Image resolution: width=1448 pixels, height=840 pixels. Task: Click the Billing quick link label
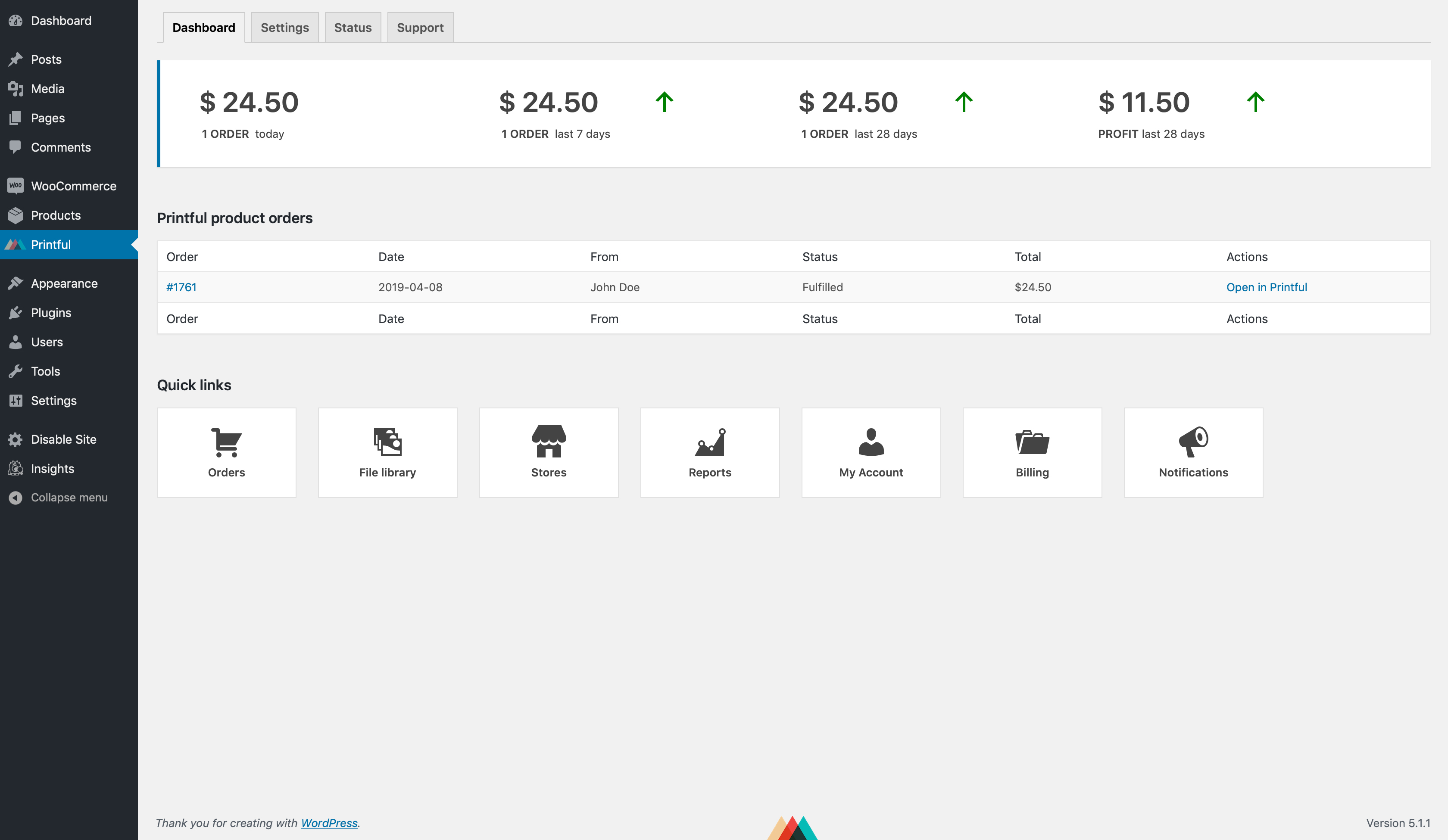(1033, 472)
